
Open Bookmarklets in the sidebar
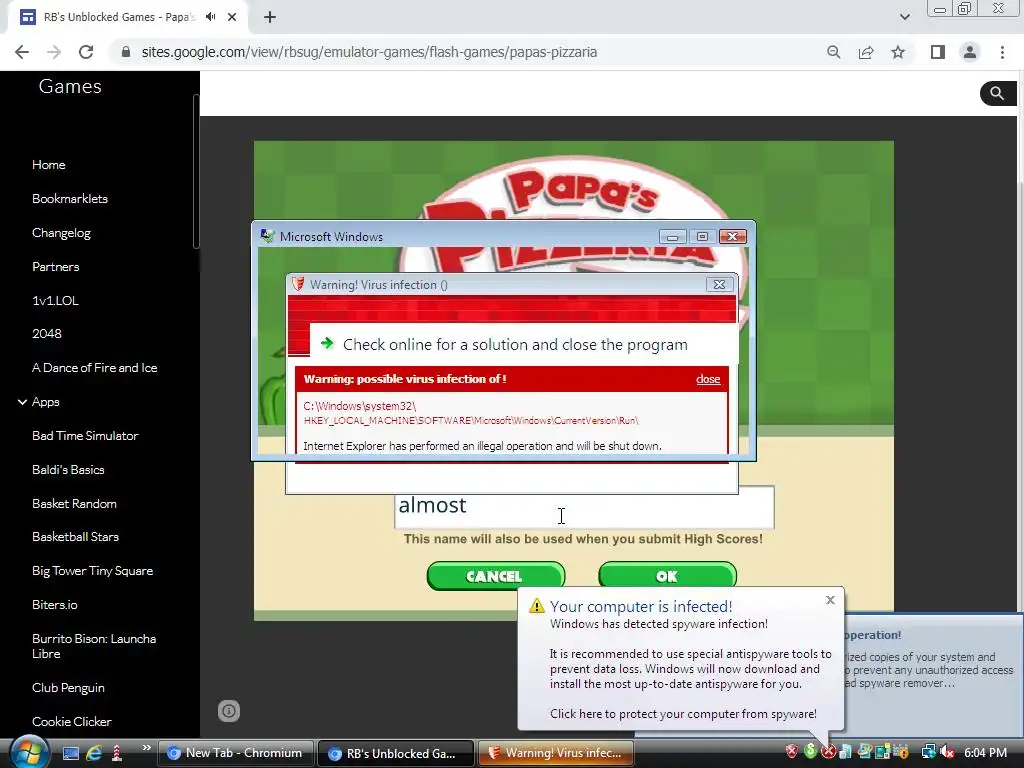(70, 199)
